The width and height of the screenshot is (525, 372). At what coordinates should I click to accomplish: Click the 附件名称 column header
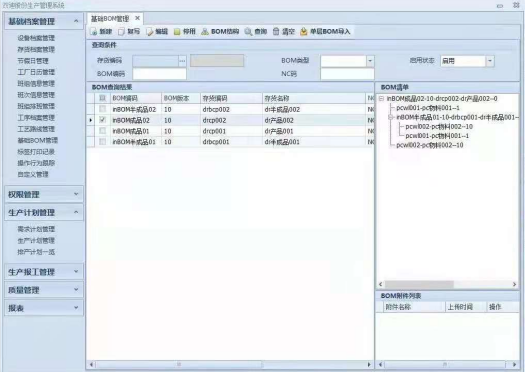tap(414, 307)
